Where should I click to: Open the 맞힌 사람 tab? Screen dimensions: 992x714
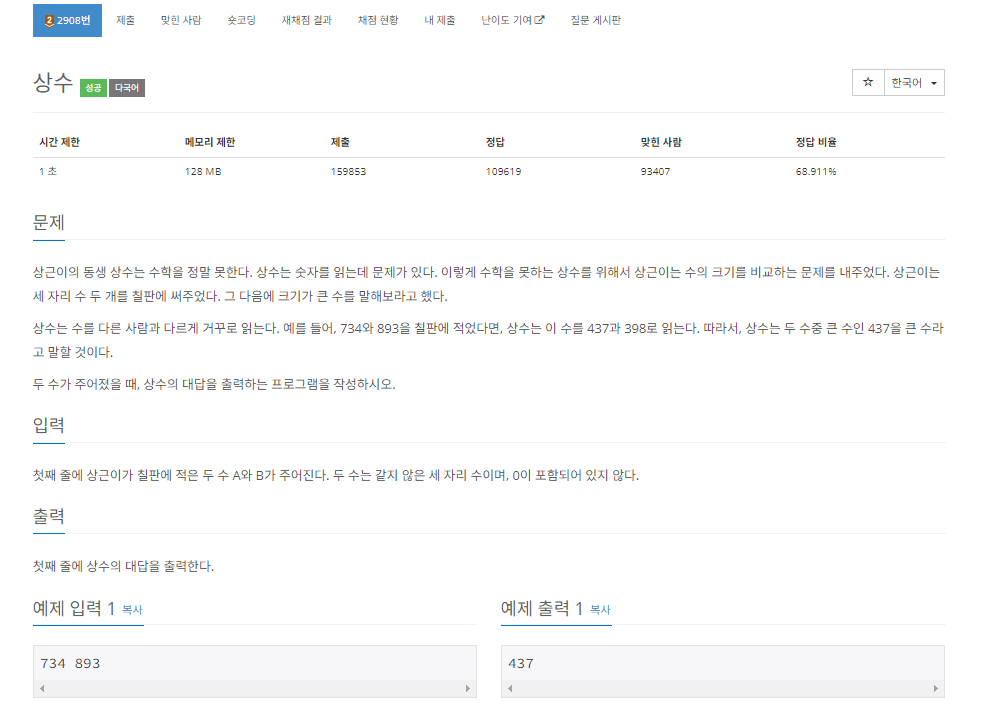coord(181,20)
